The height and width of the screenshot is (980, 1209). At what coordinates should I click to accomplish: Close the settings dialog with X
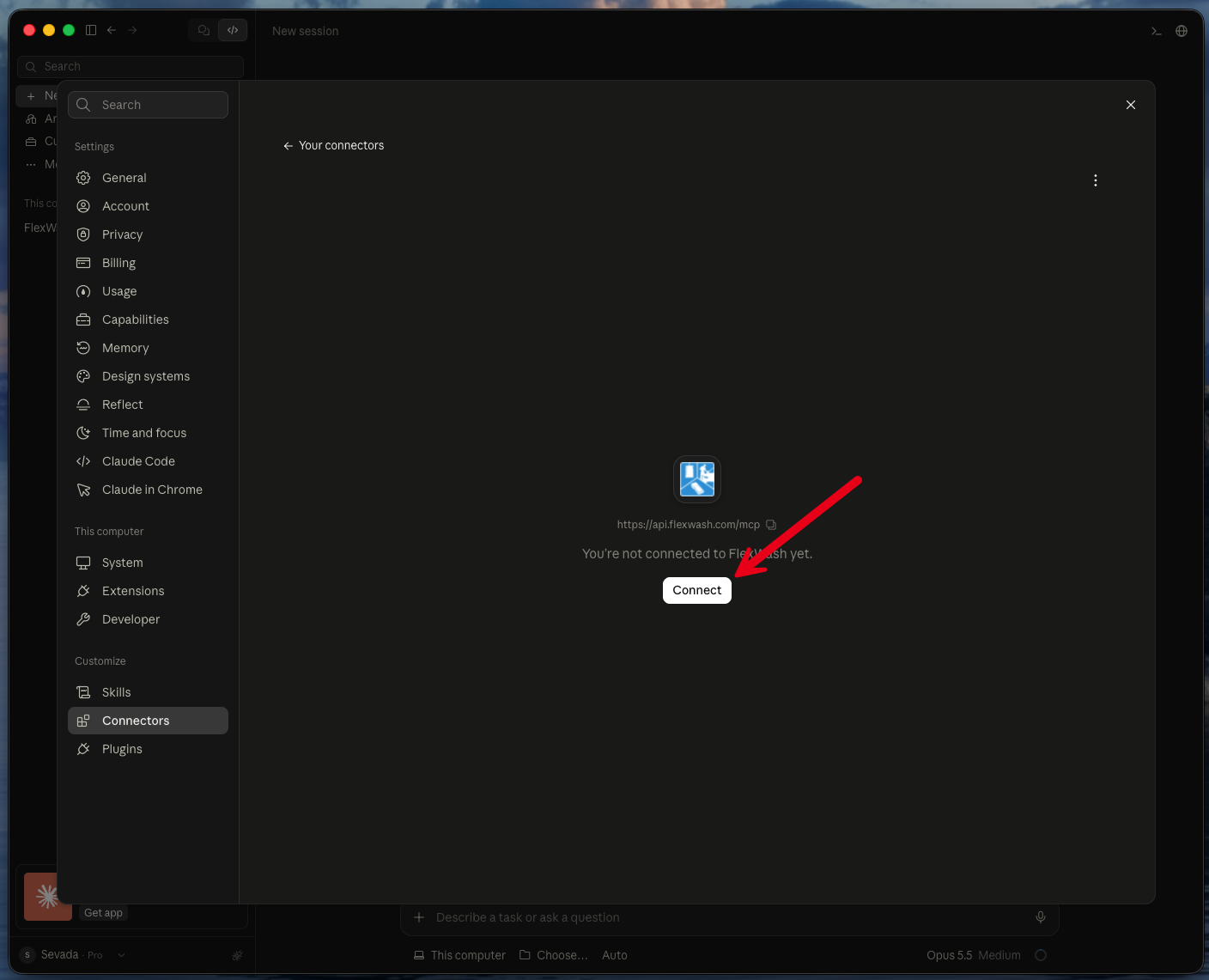[1130, 105]
